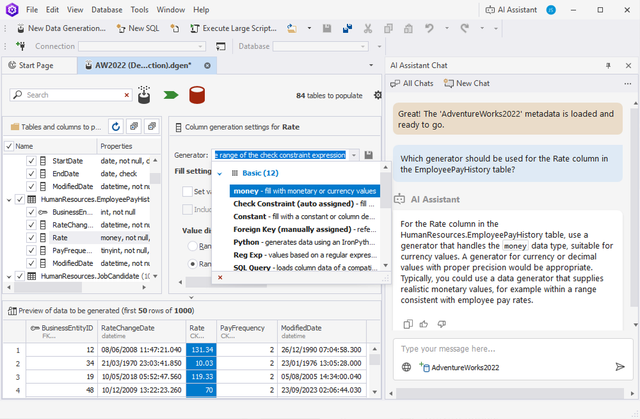Open the Tools menu
Viewport: 640px width, 419px height.
click(x=140, y=10)
